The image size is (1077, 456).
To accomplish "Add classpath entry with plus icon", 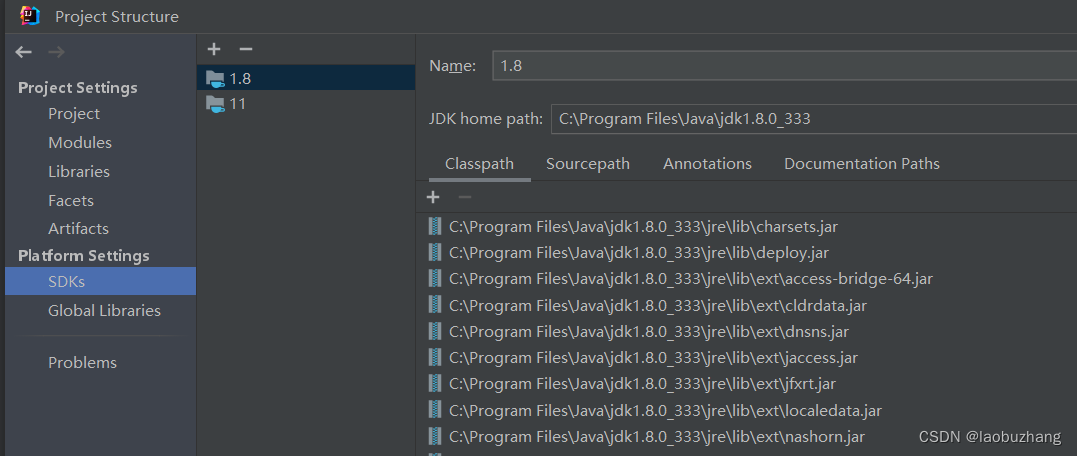I will pyautogui.click(x=433, y=198).
